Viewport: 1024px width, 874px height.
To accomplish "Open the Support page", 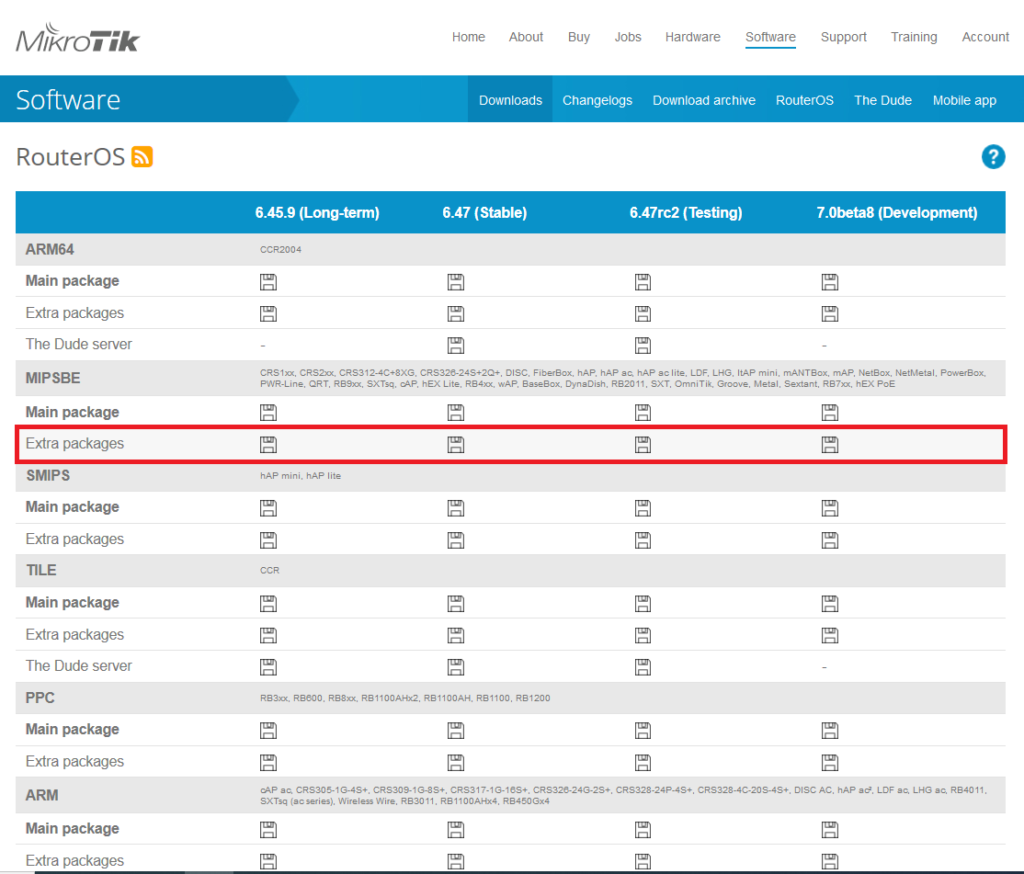I will (x=843, y=37).
